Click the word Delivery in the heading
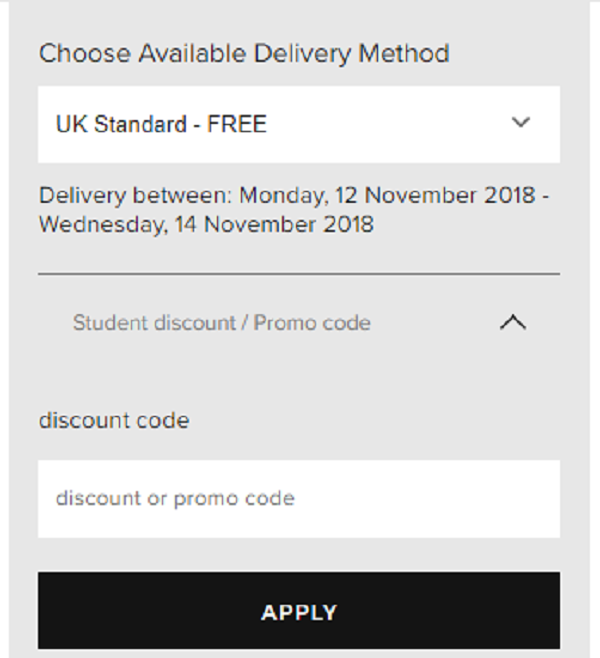This screenshot has height=658, width=600. coord(302,54)
